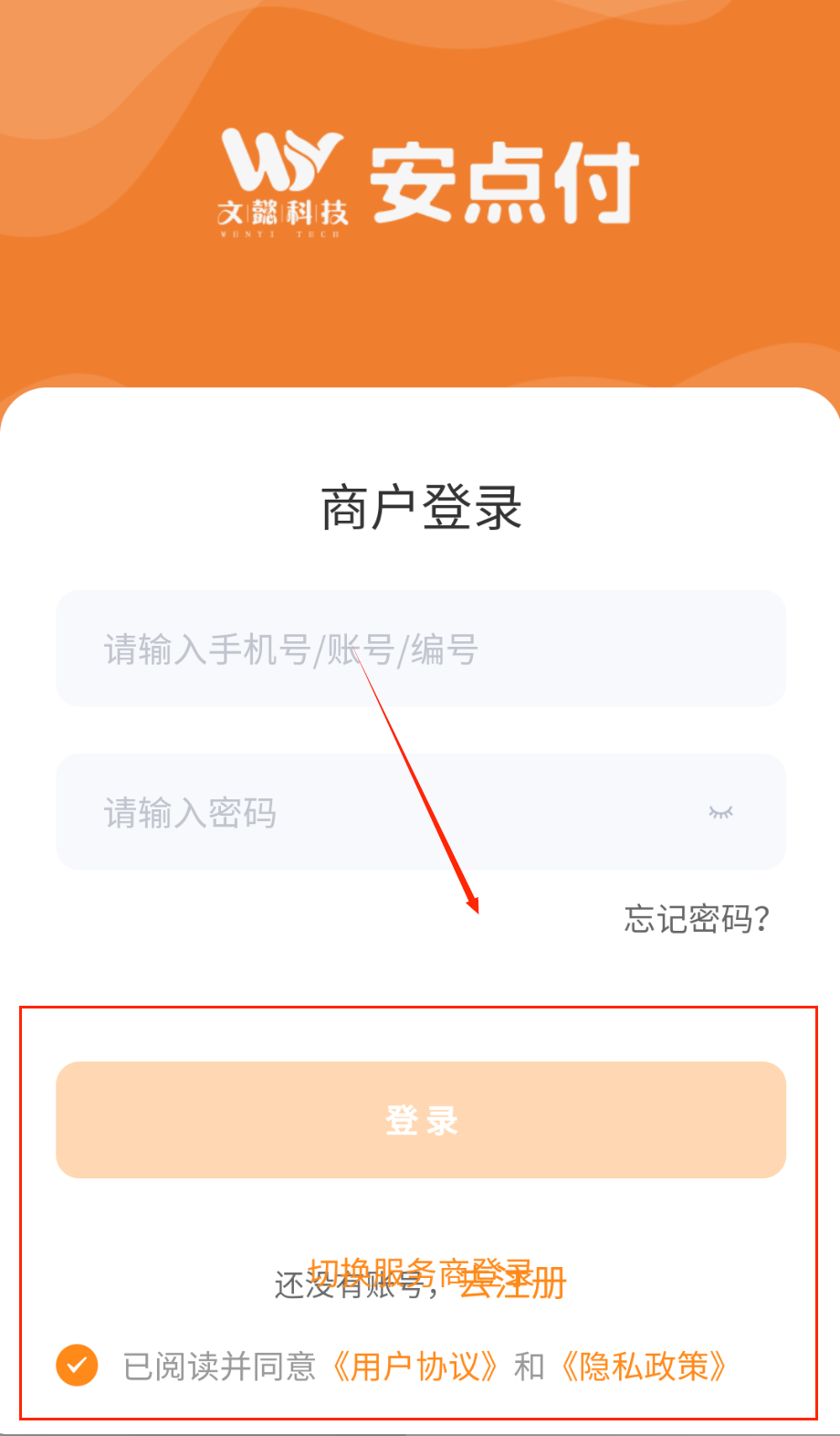Focus the 请输入密码 password field

[421, 812]
